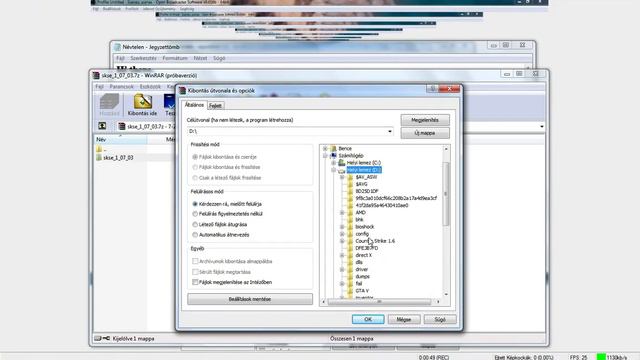Click the archive icon in the WinRAR address bar
Viewport: 640px width, 360px height.
pos(122,127)
